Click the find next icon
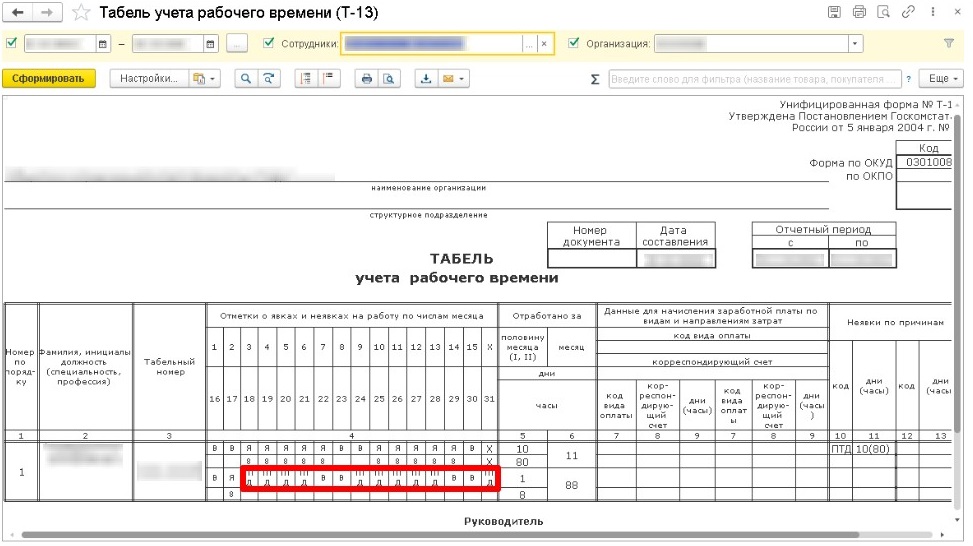Viewport: 973px width, 546px height. coord(269,78)
